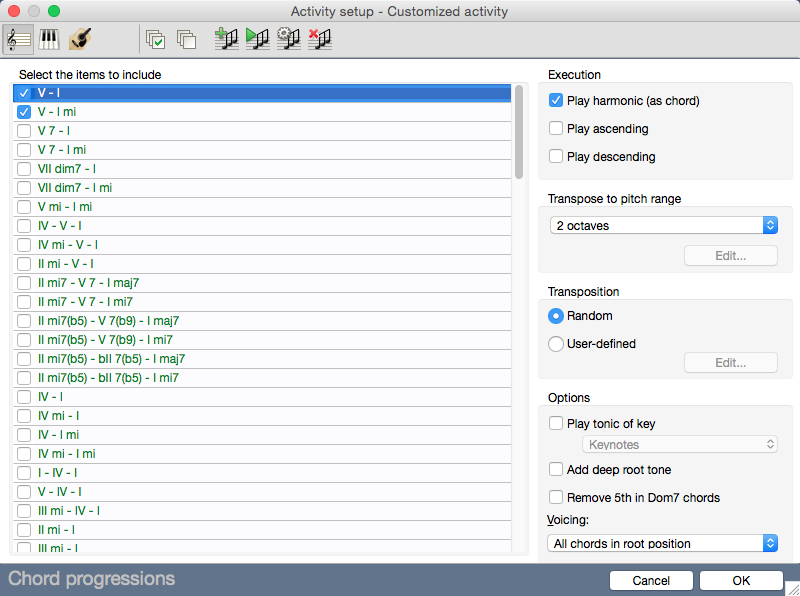Check IV mi - V - I checkbox
800x596 pixels.
[23, 245]
